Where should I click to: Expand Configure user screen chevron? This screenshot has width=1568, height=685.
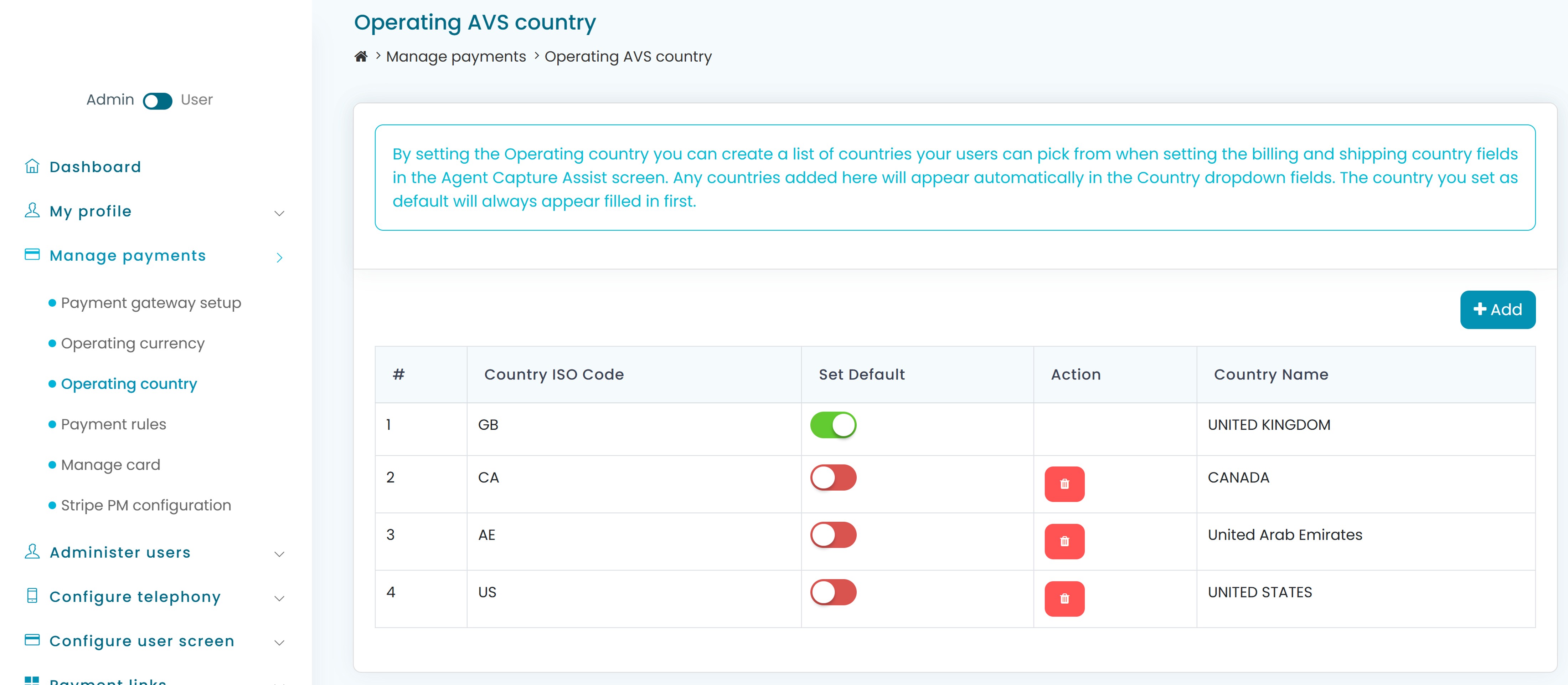click(279, 642)
